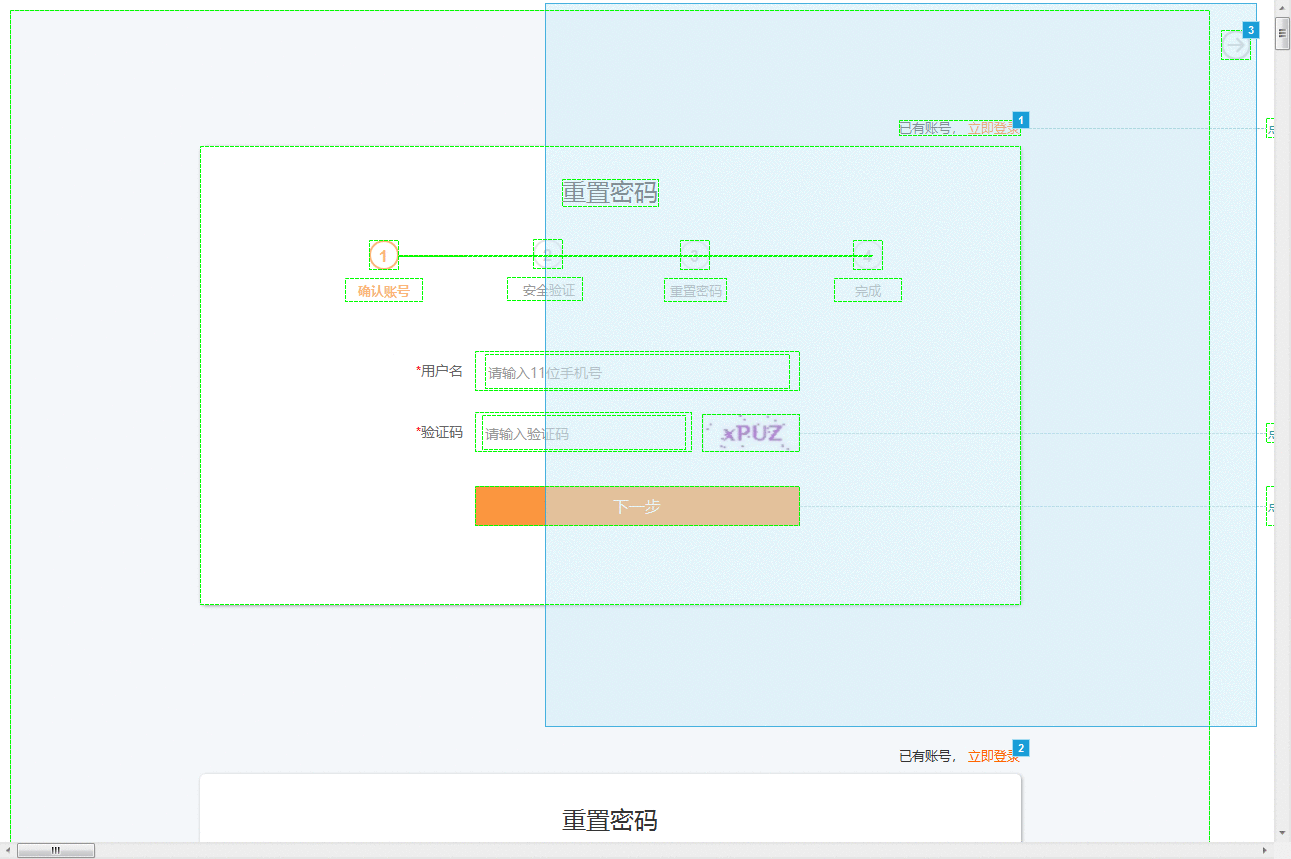
Task: Click the horizontal scrollbar right arrow
Action: coord(1265,850)
